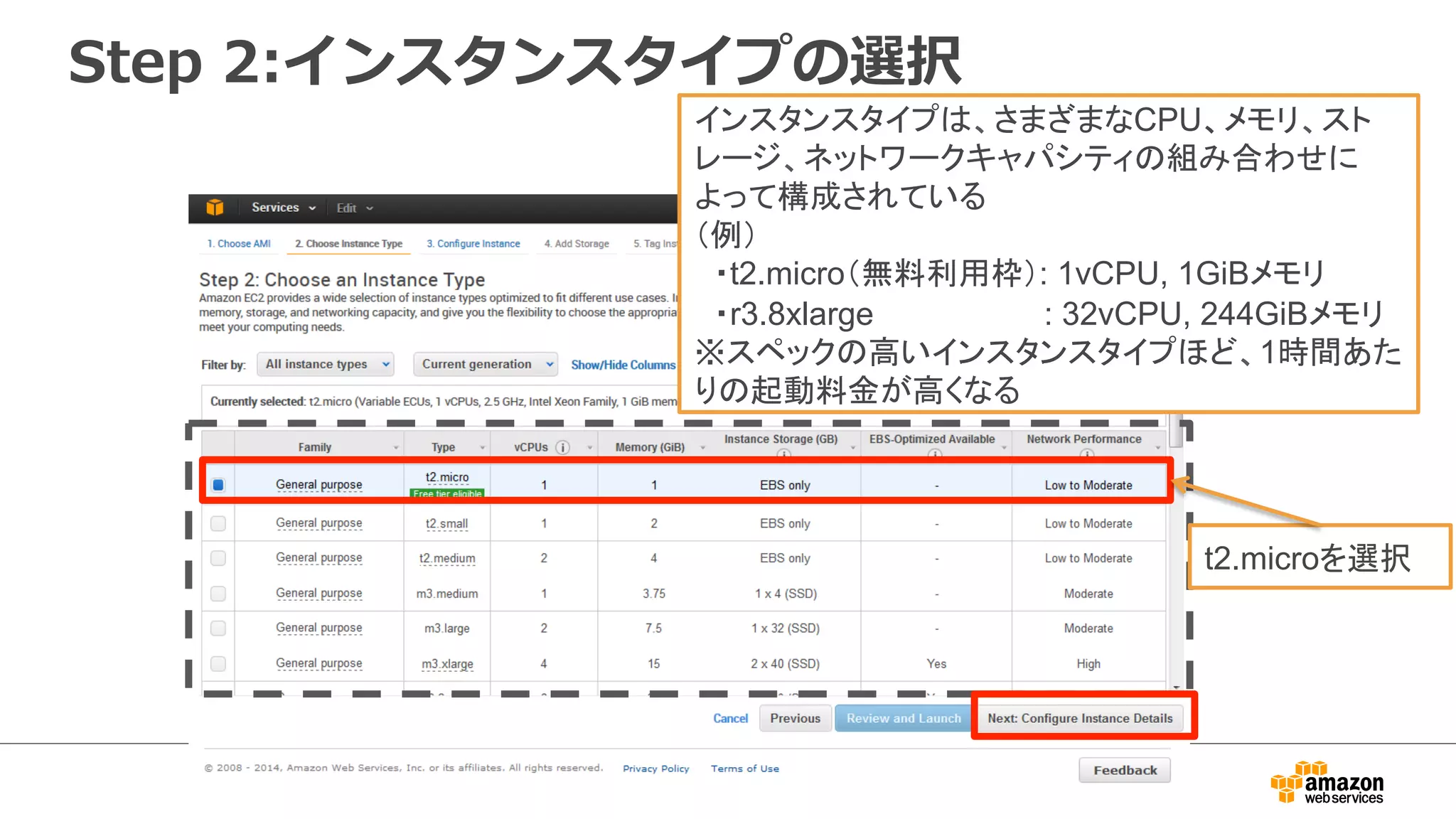Screen dimensions: 1456x819
Task: Open the Type column sort arrow
Action: tap(482, 448)
